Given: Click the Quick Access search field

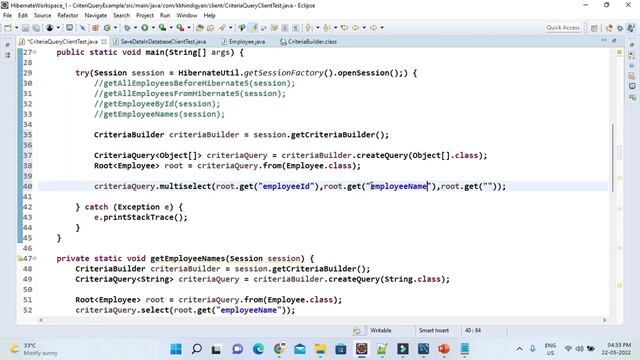Looking at the screenshot, I should coord(563,28).
